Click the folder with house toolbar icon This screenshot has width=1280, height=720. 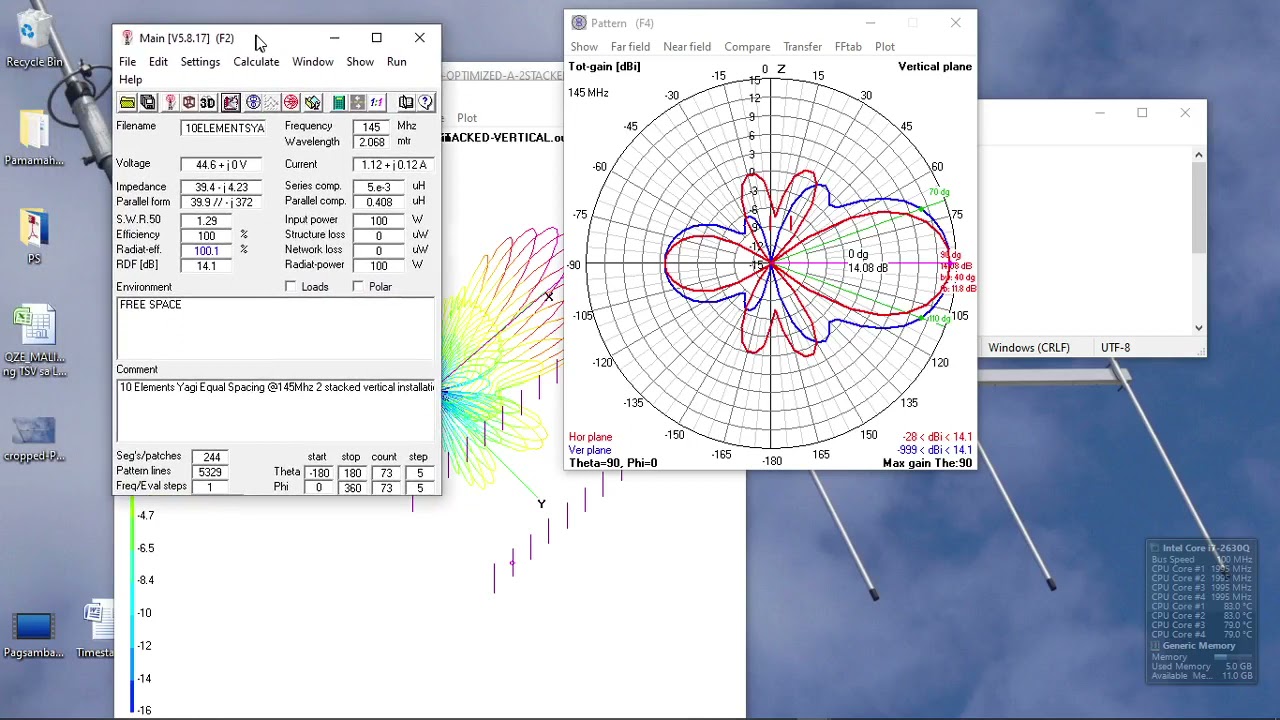(x=313, y=102)
